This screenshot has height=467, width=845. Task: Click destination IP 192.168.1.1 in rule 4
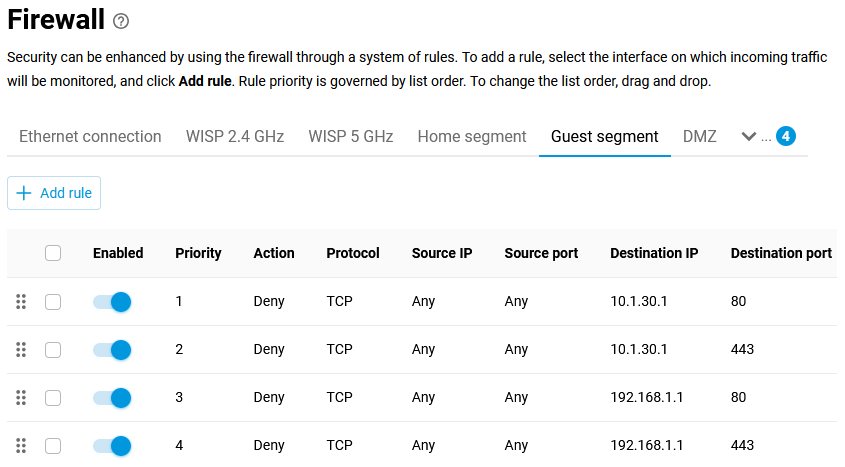tap(647, 445)
